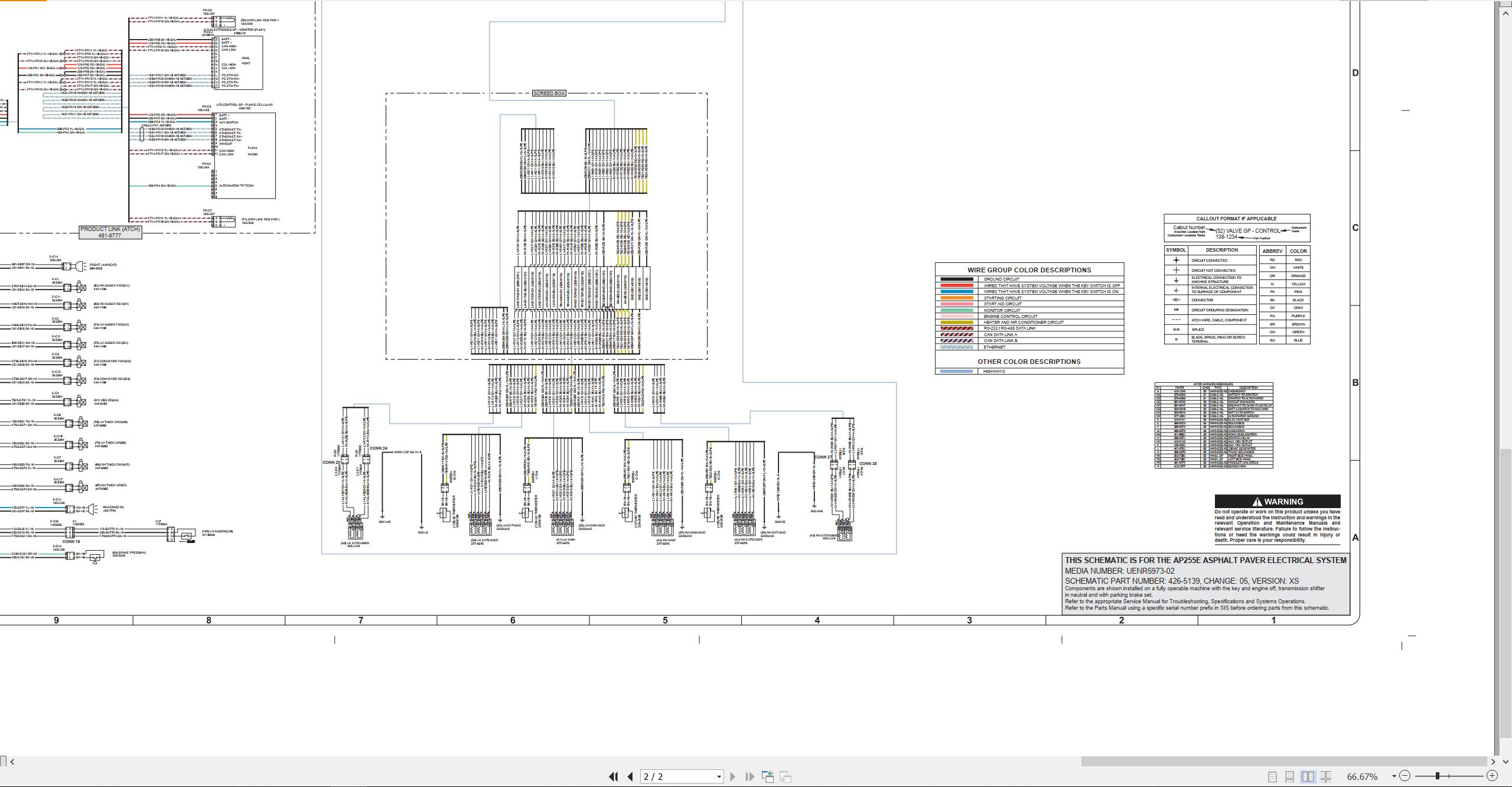Click the zoom out minus button
The height and width of the screenshot is (787, 1512).
pyautogui.click(x=1405, y=776)
